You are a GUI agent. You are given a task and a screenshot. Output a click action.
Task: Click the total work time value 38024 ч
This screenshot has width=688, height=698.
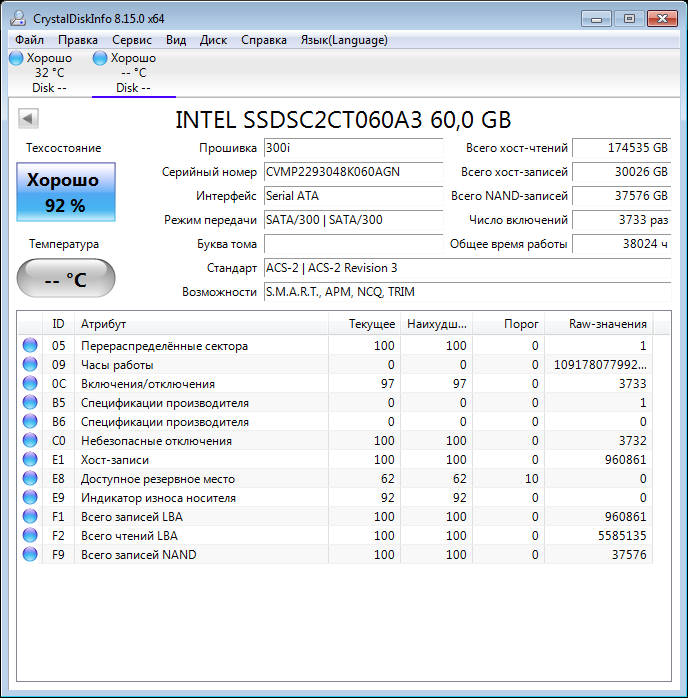tap(621, 244)
